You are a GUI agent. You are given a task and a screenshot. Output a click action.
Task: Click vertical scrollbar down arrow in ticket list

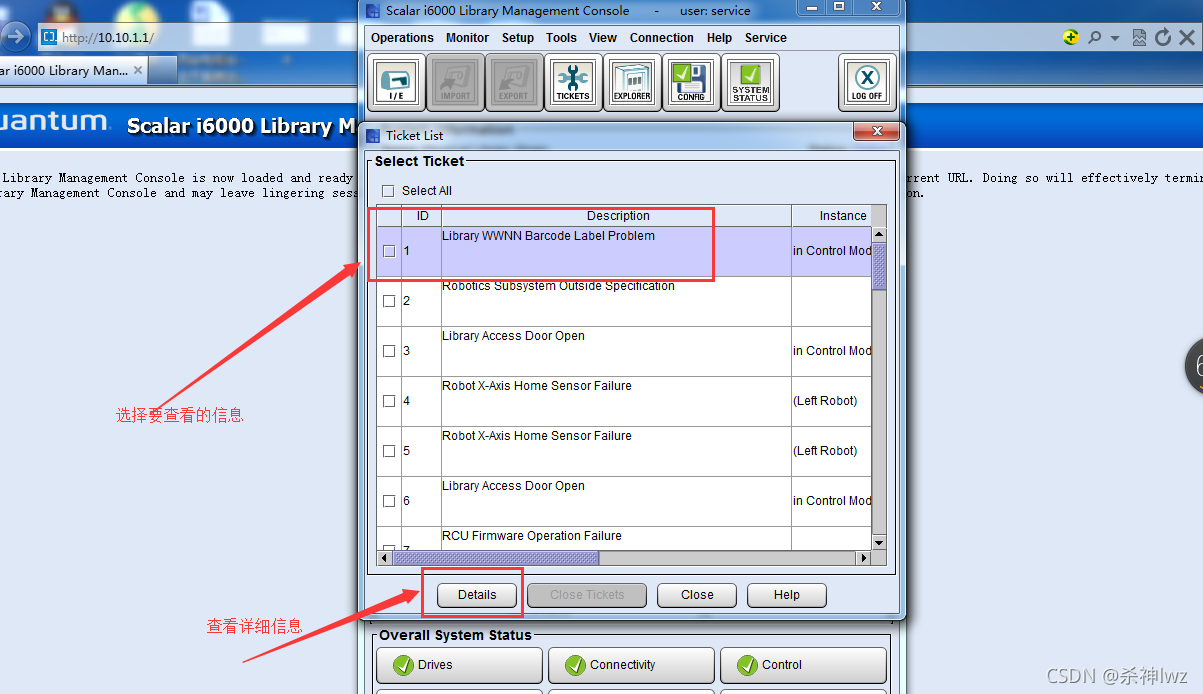879,542
